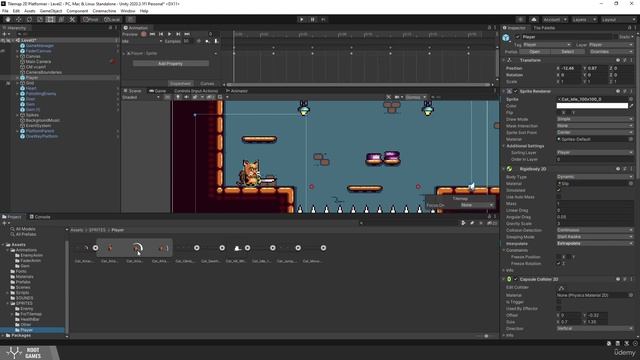This screenshot has height=360, width=640.
Task: Click the Add keyframe icon in Animation window
Action: (x=208, y=41)
